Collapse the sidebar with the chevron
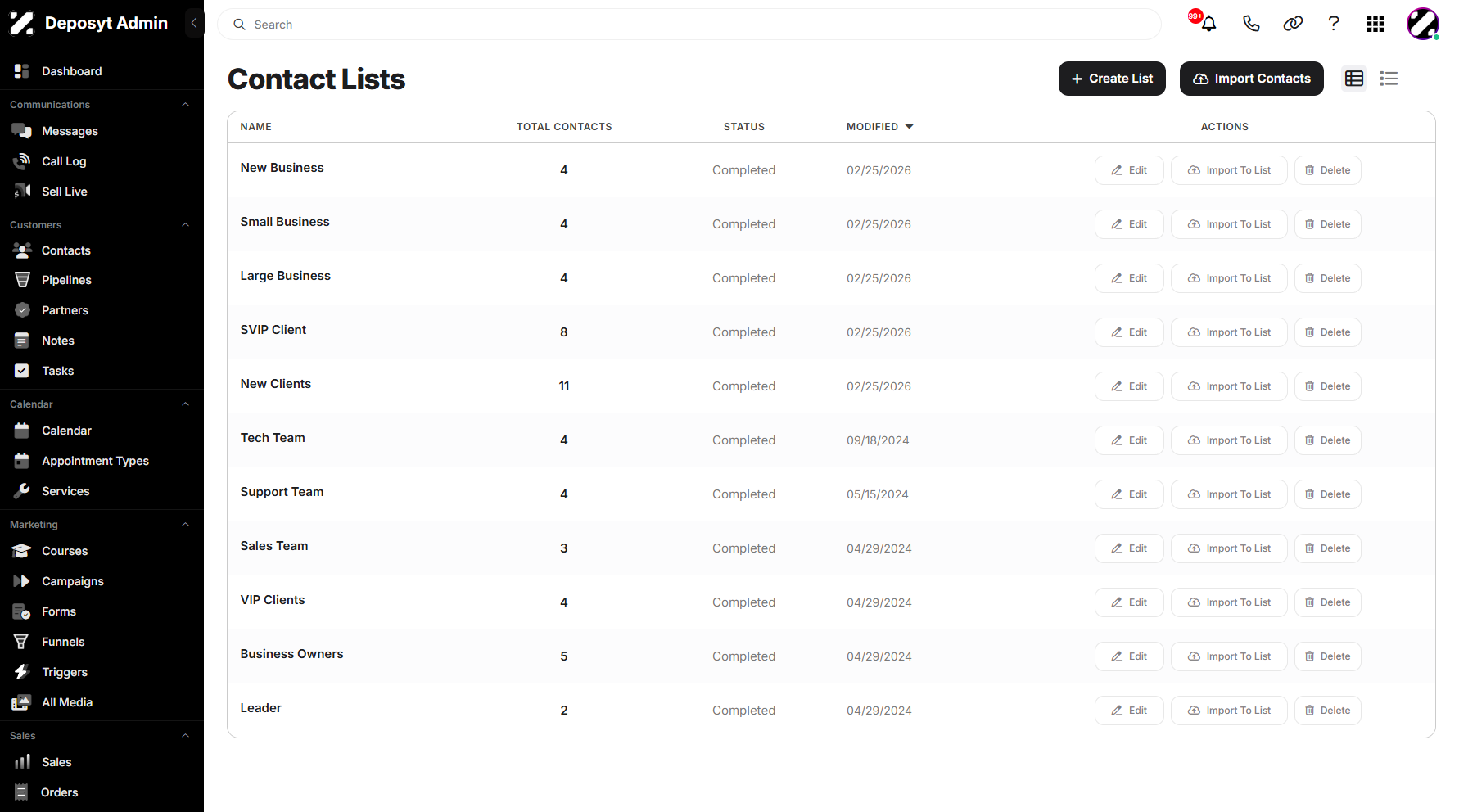Viewport: 1459px width, 812px height. point(194,23)
